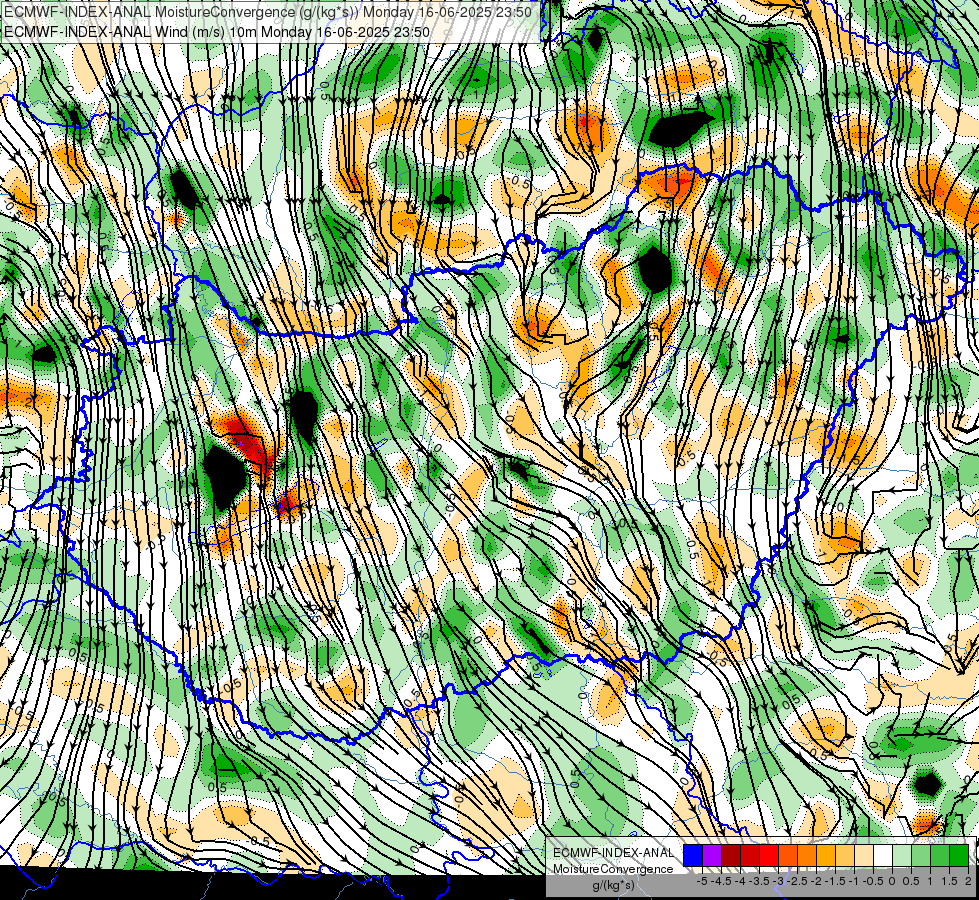The height and width of the screenshot is (900, 979).
Task: Click the -5 legend tick label
Action: coord(702,881)
